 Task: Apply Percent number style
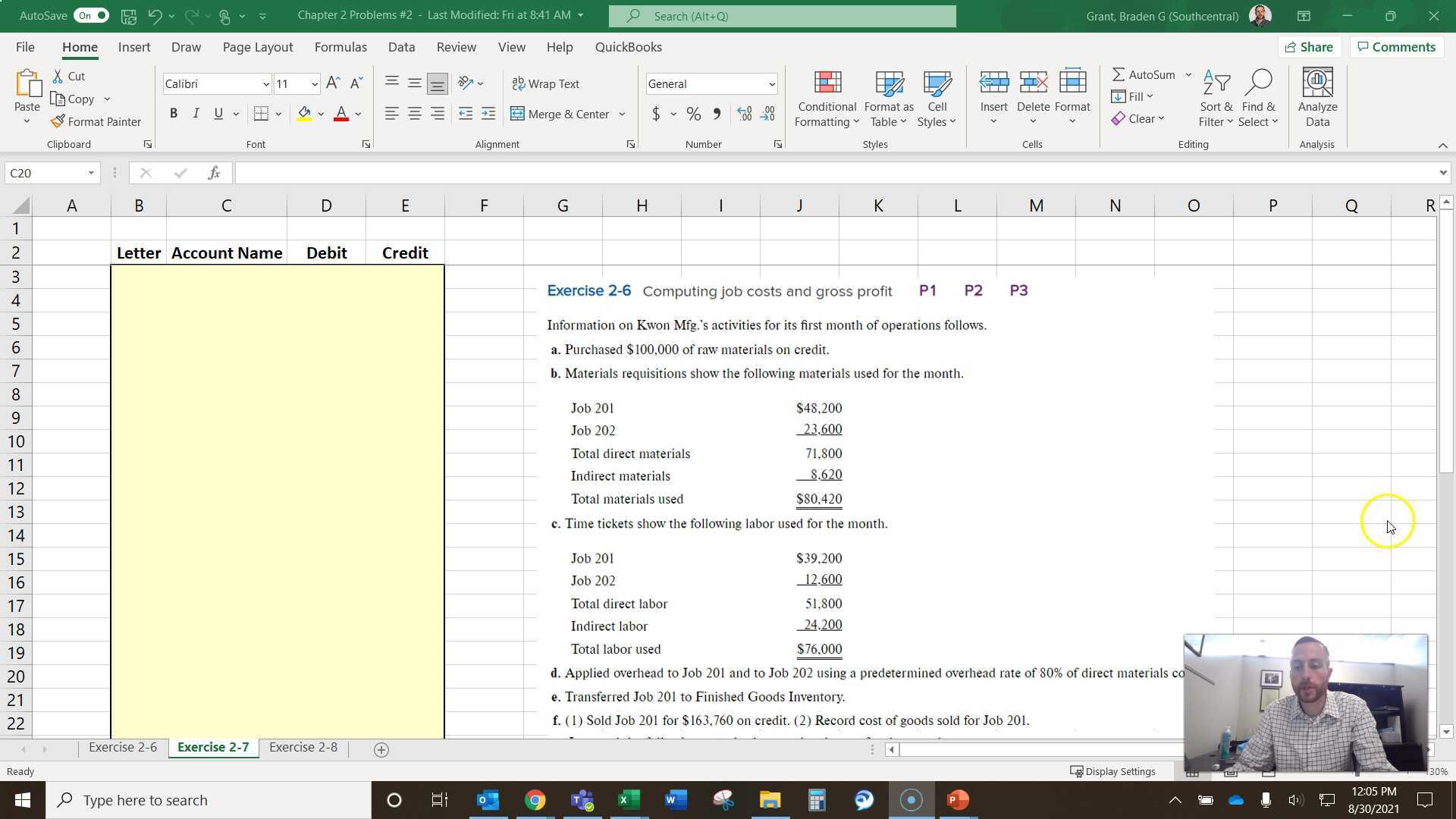click(x=692, y=114)
